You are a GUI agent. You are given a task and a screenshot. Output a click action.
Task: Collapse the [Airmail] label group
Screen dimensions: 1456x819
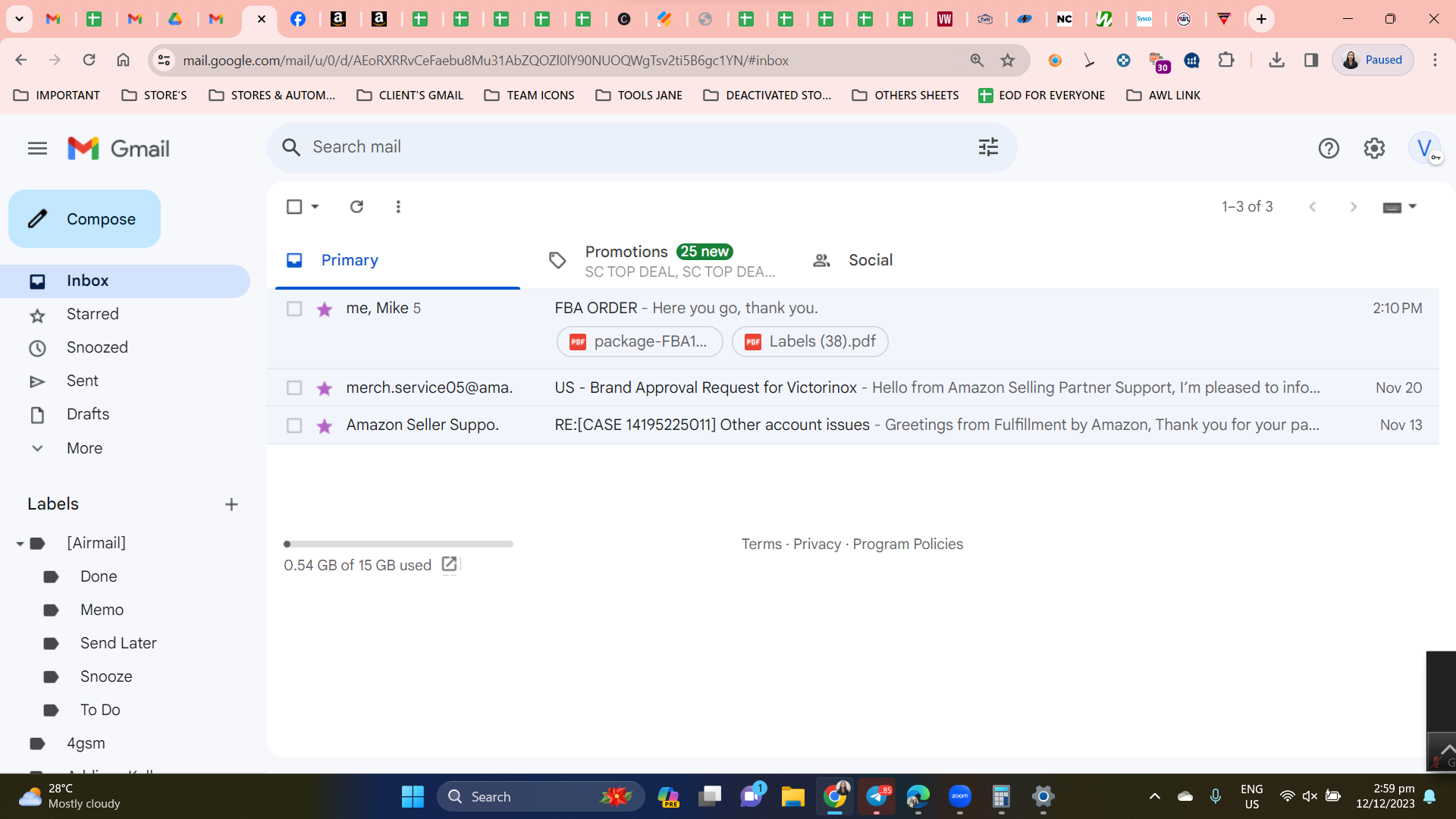(x=20, y=544)
